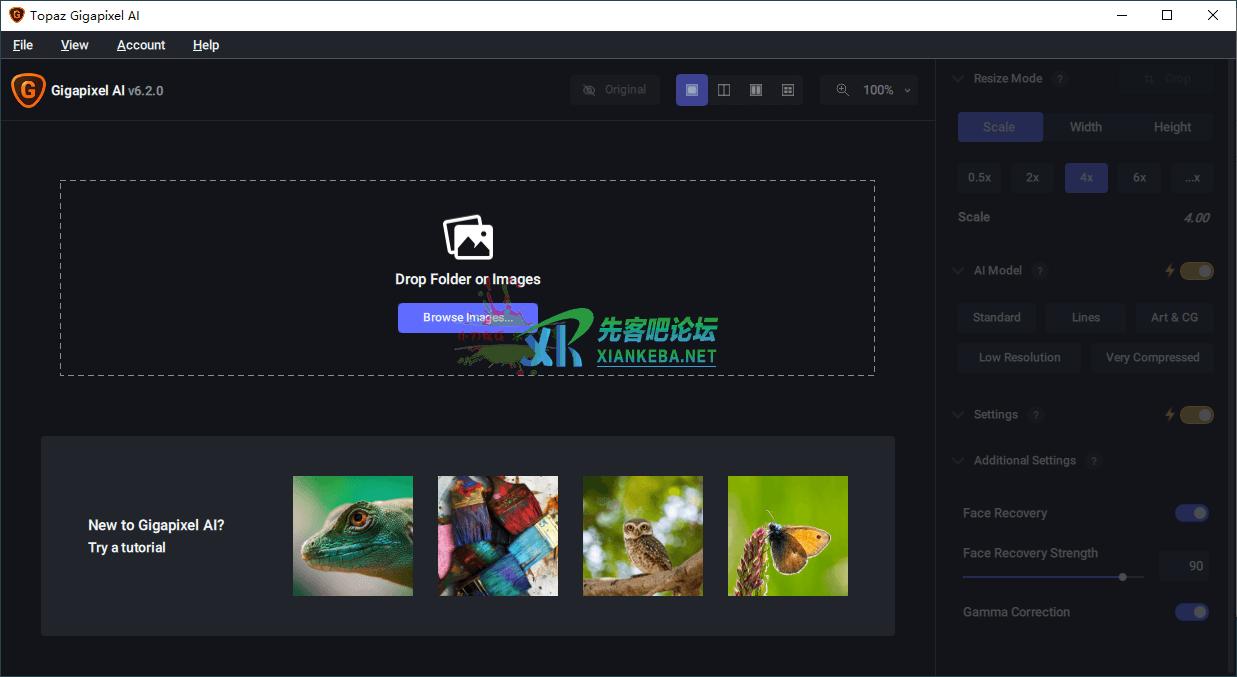
Task: Click the Face Recovery Strength slider handle
Action: [1123, 577]
